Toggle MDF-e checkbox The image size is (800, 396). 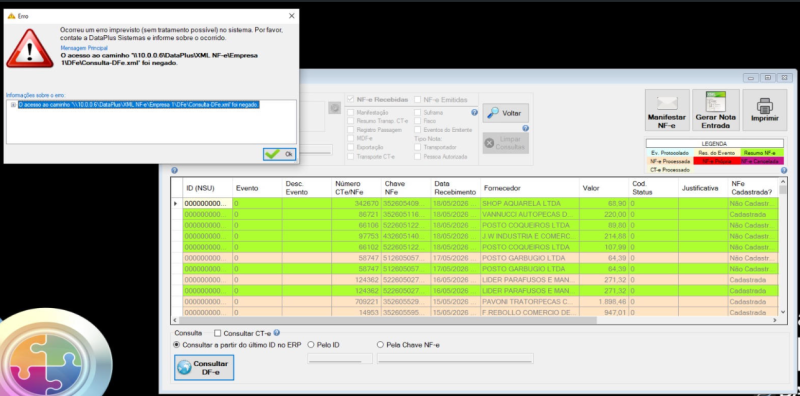351,138
